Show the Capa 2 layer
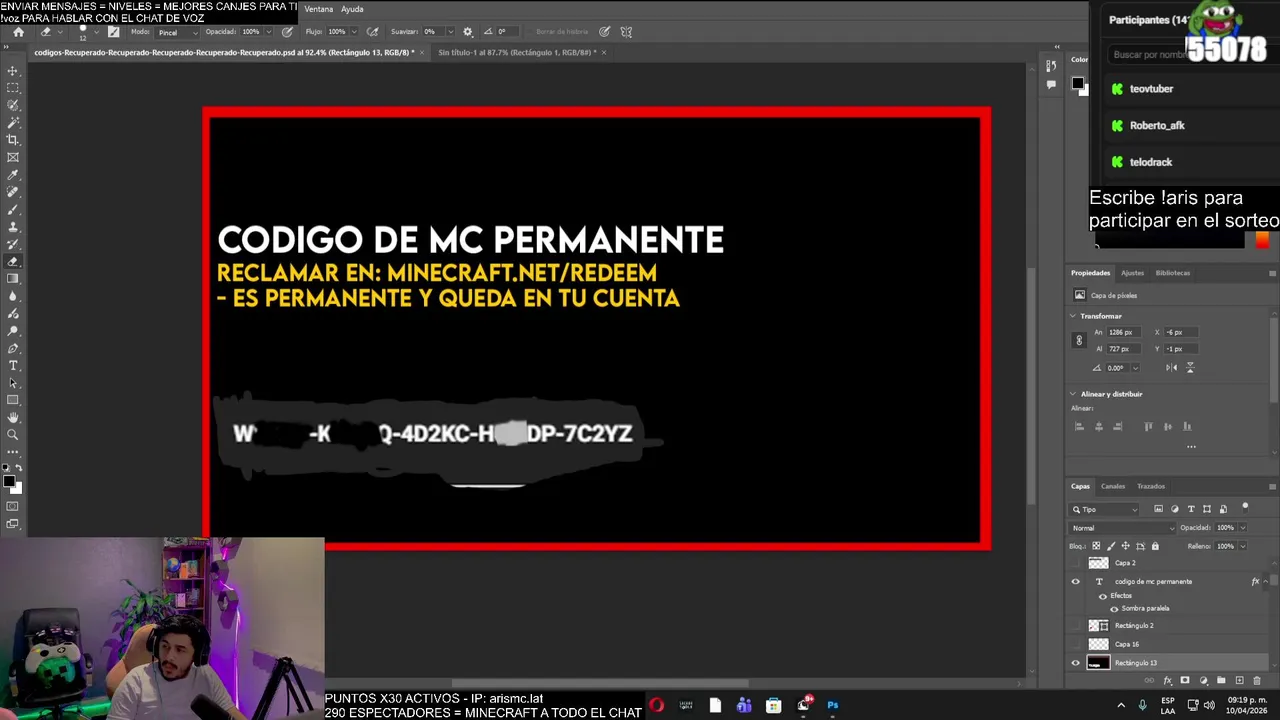Screen dimensions: 1280x720 1075,563
